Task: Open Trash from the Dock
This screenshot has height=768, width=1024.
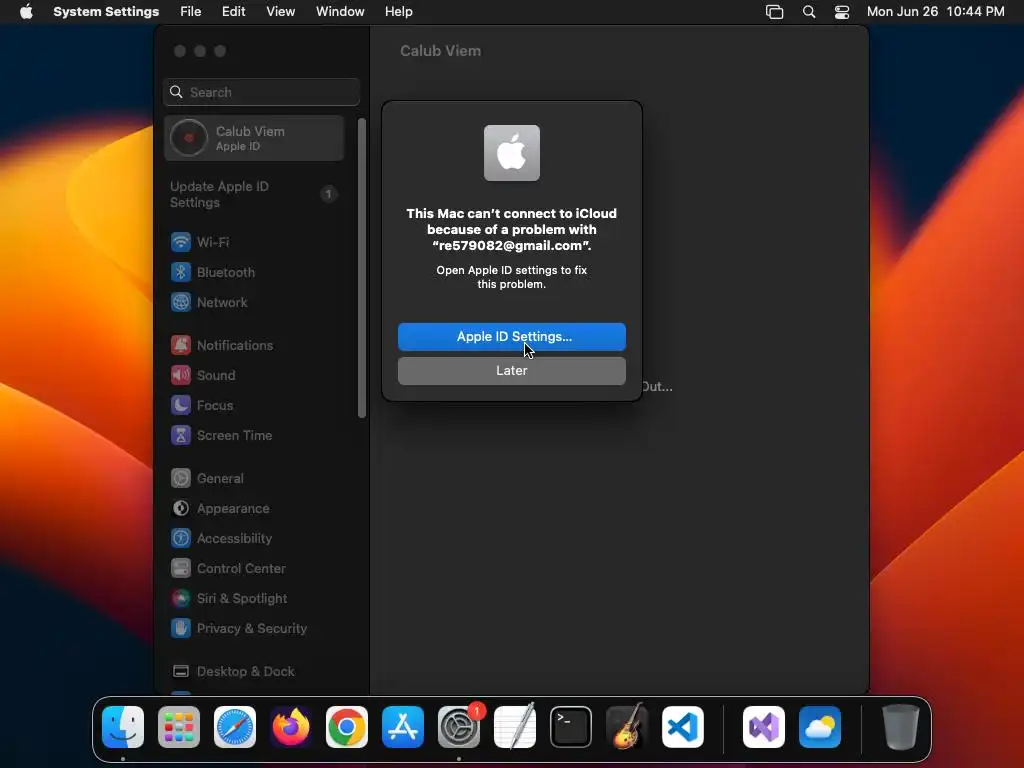Action: (x=901, y=726)
